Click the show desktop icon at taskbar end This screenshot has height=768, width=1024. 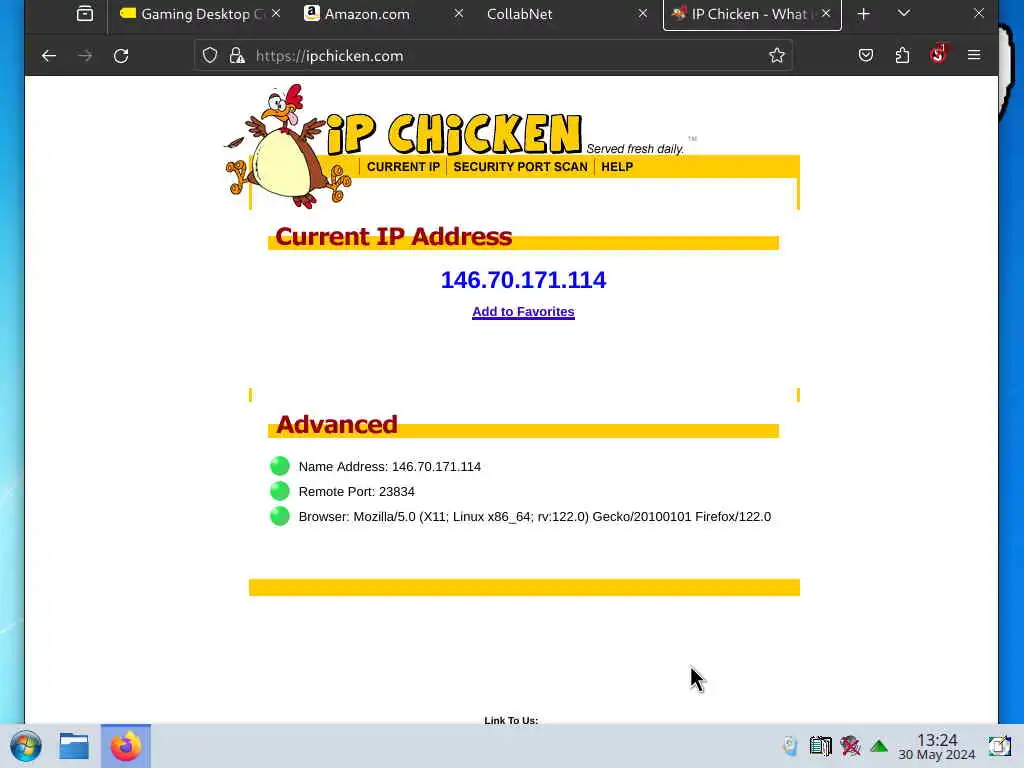999,746
